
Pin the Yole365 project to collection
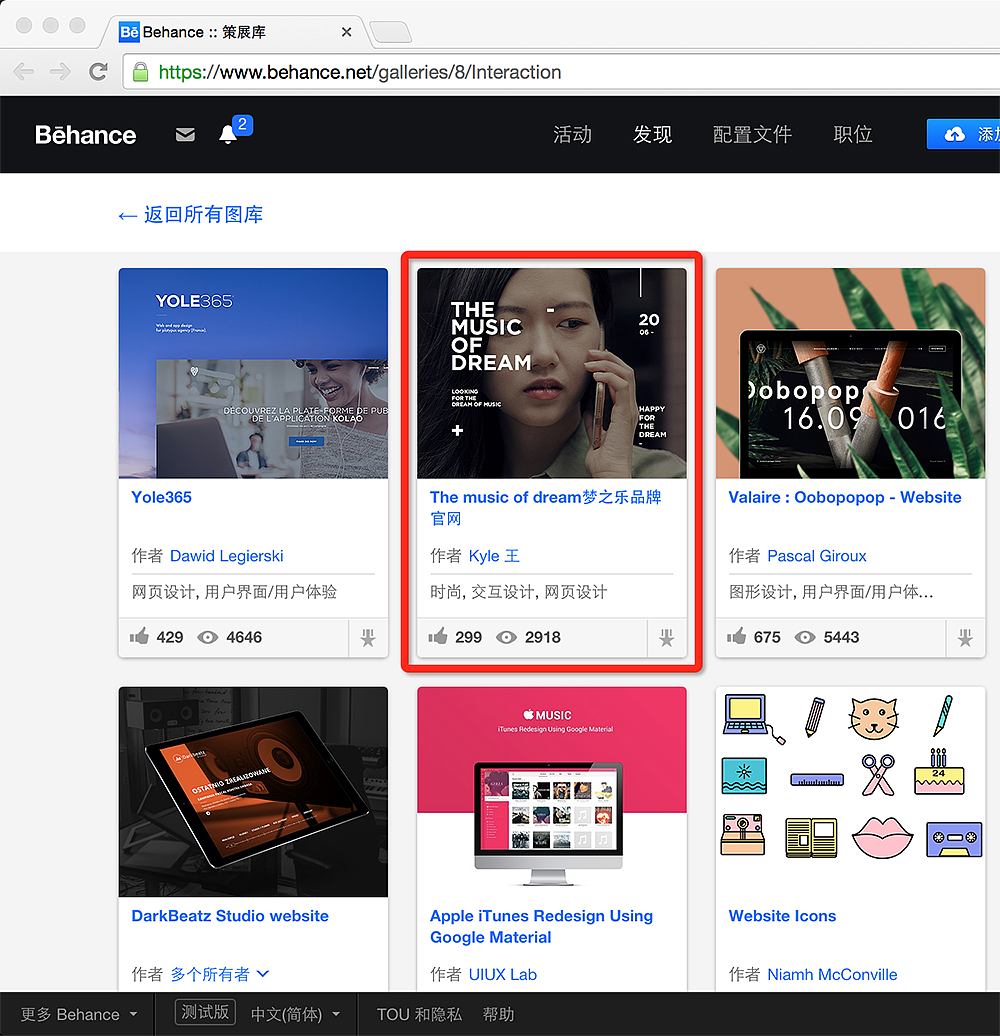click(368, 638)
